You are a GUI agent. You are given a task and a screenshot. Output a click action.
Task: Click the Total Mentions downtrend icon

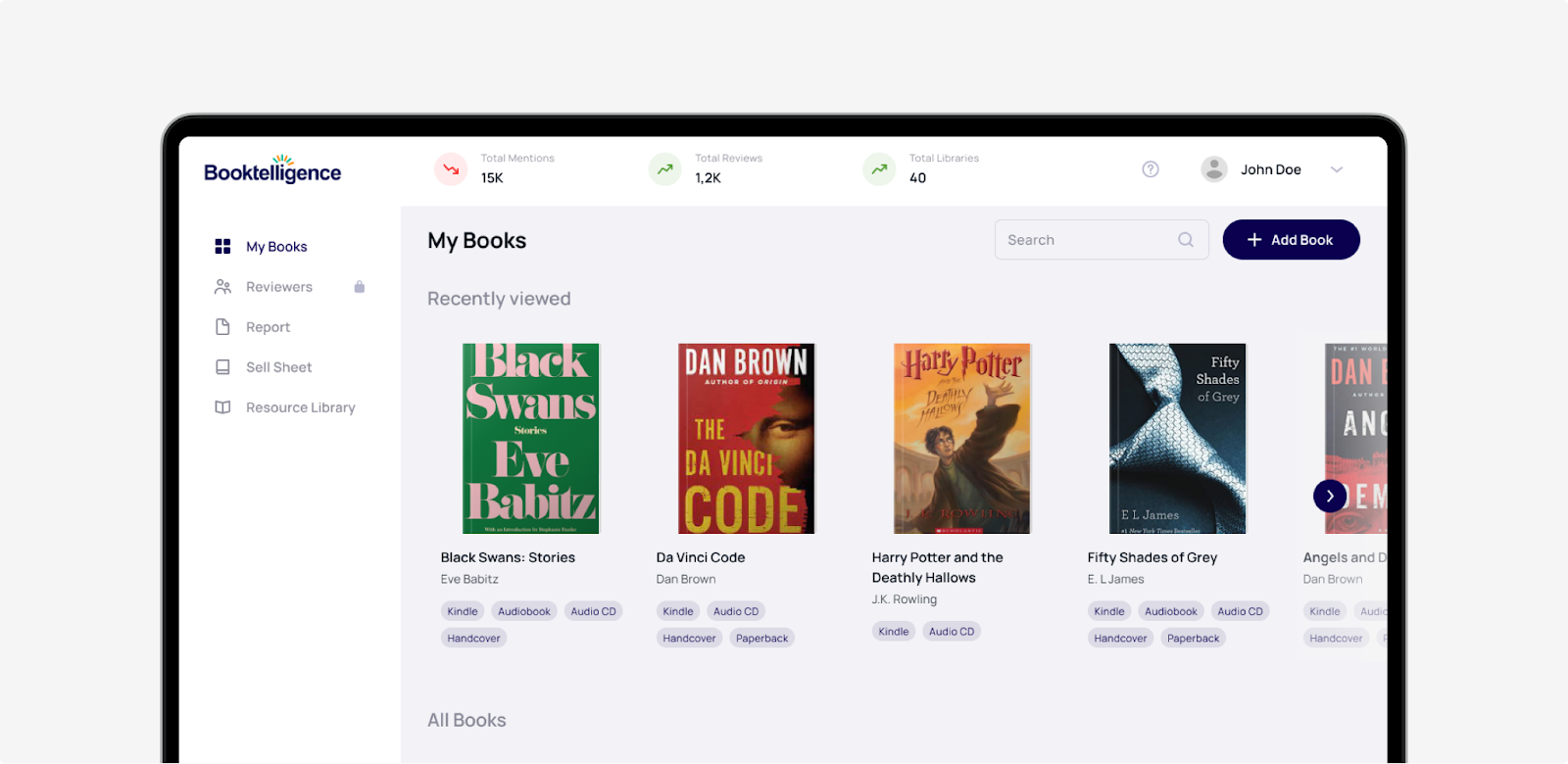click(x=451, y=169)
